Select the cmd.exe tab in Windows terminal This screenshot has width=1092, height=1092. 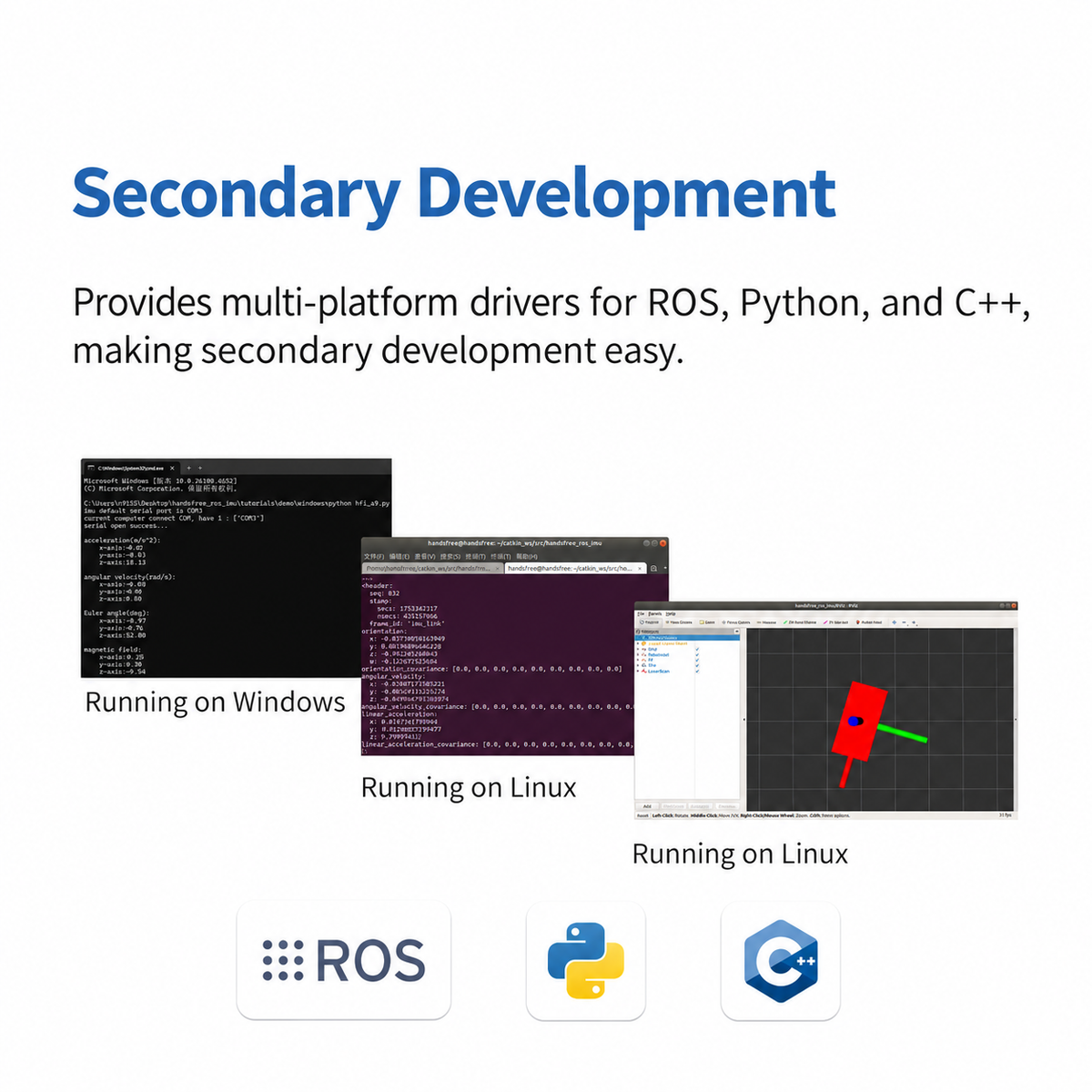pyautogui.click(x=131, y=468)
